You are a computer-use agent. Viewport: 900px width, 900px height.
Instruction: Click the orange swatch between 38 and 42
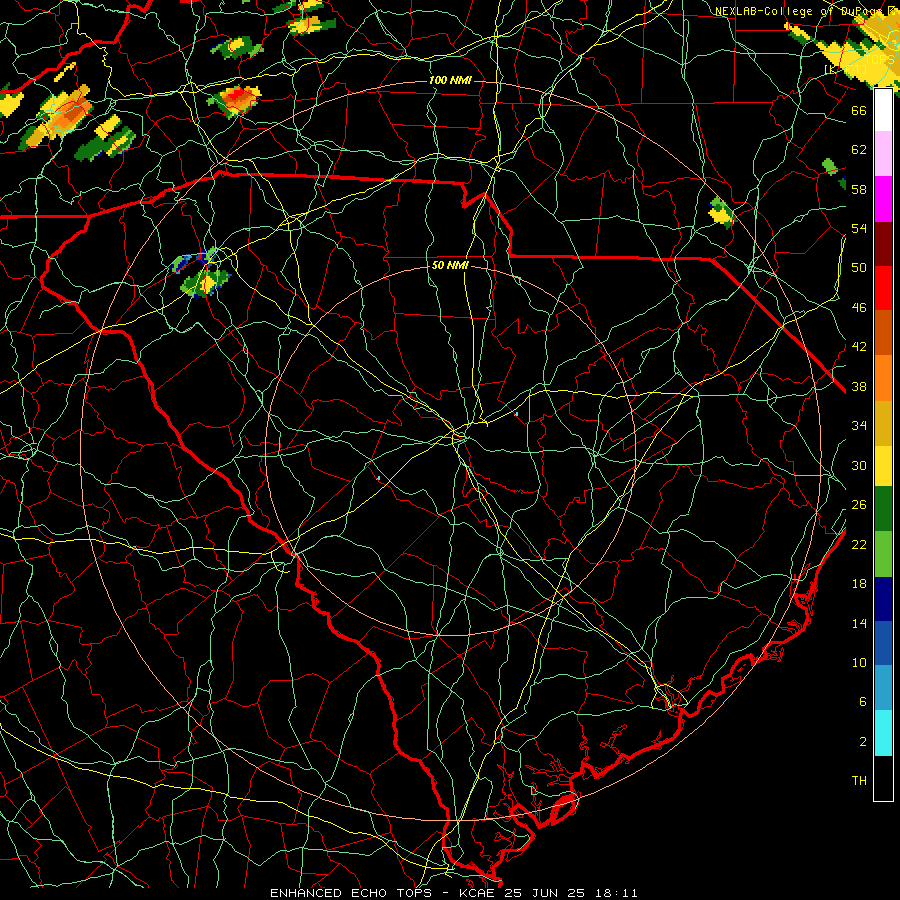tap(883, 378)
